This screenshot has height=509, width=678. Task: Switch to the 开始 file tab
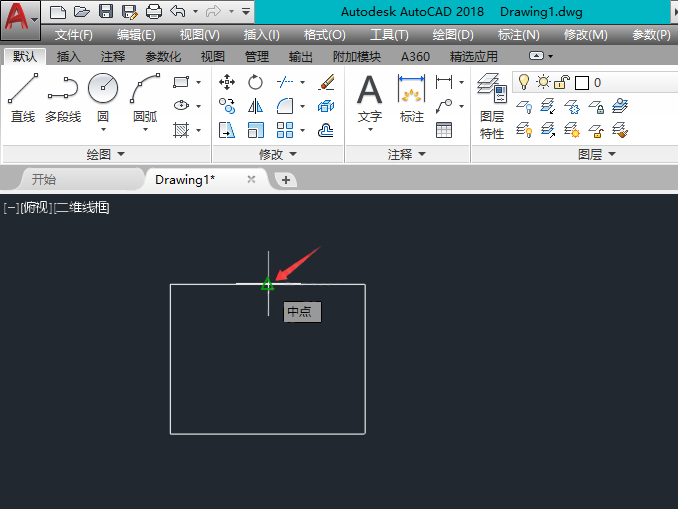point(44,179)
